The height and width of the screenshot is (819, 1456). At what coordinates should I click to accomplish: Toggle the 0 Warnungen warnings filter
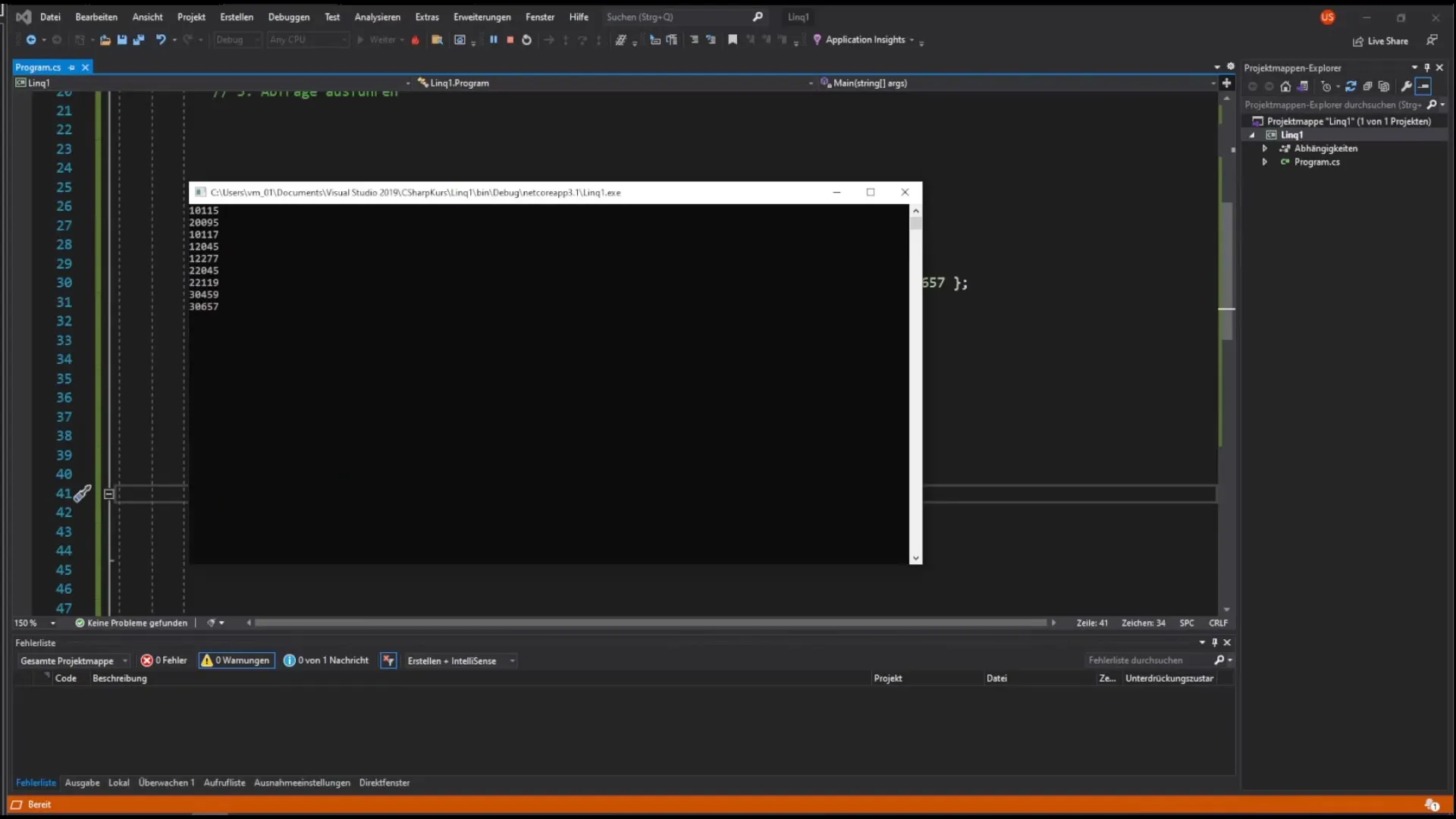click(x=237, y=661)
